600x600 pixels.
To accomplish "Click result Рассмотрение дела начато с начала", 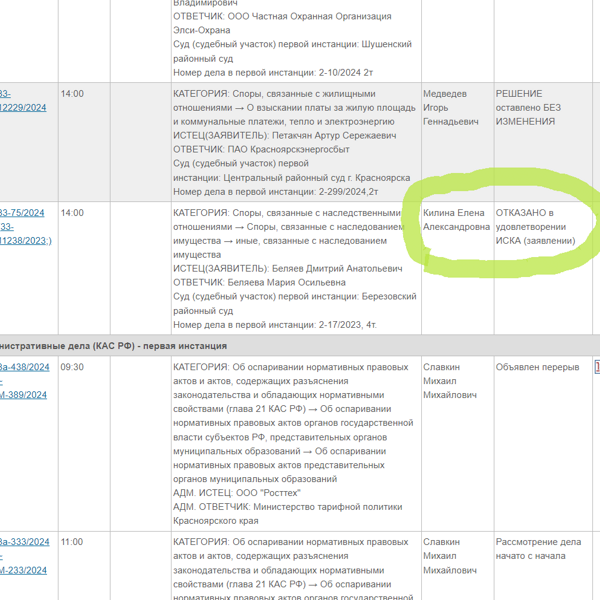I will (538, 549).
